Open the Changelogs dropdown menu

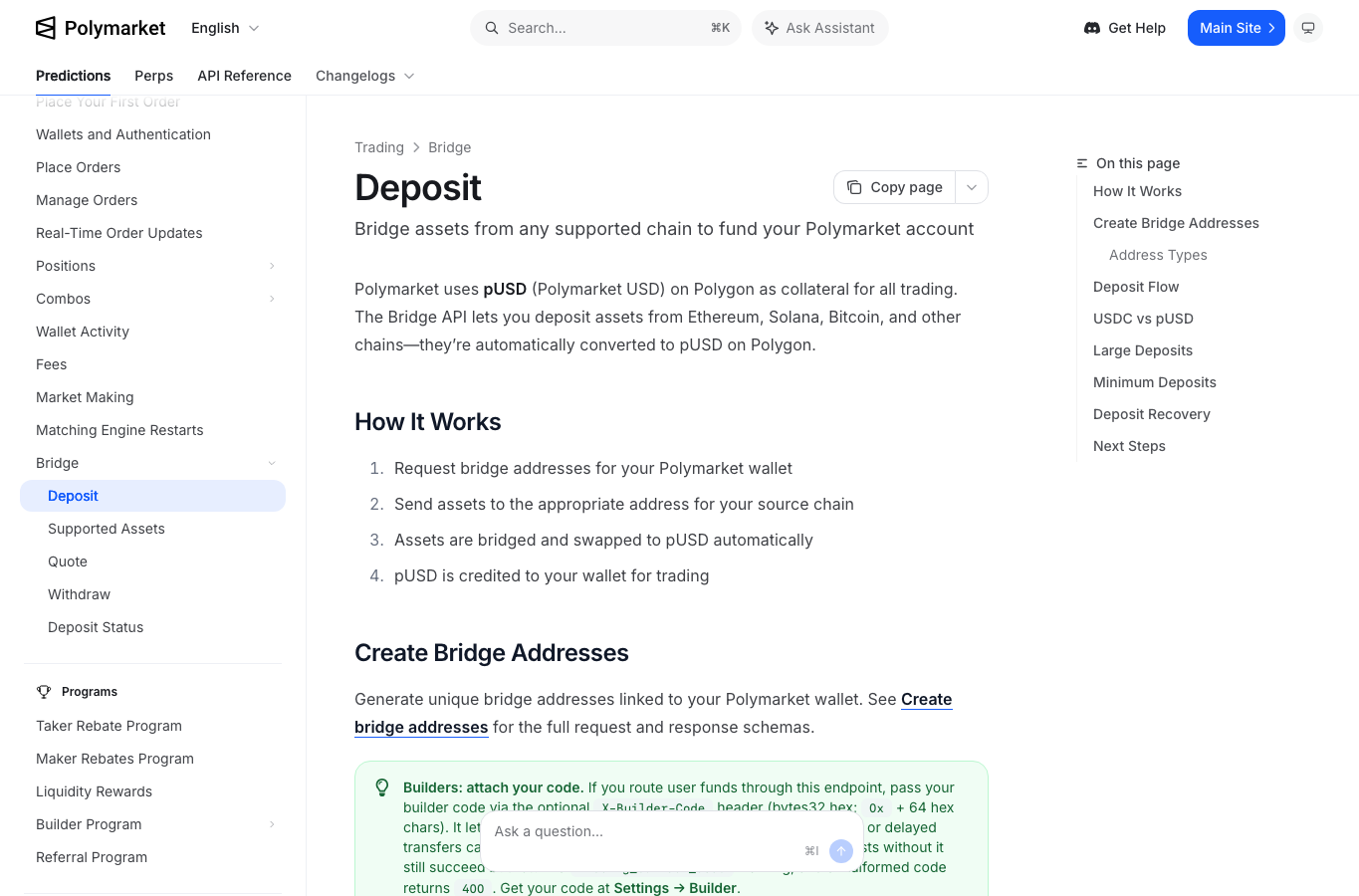click(365, 76)
